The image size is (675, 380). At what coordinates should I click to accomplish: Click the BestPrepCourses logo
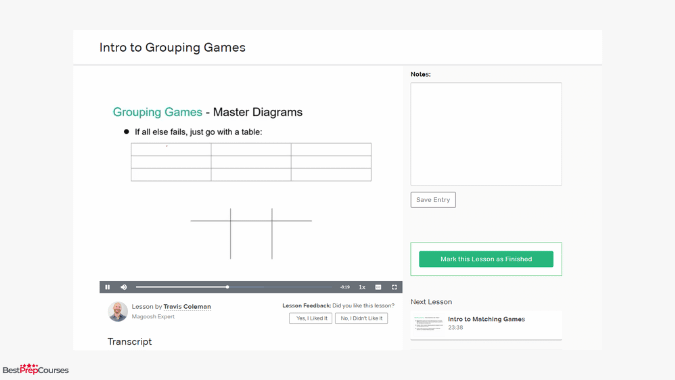tap(36, 369)
